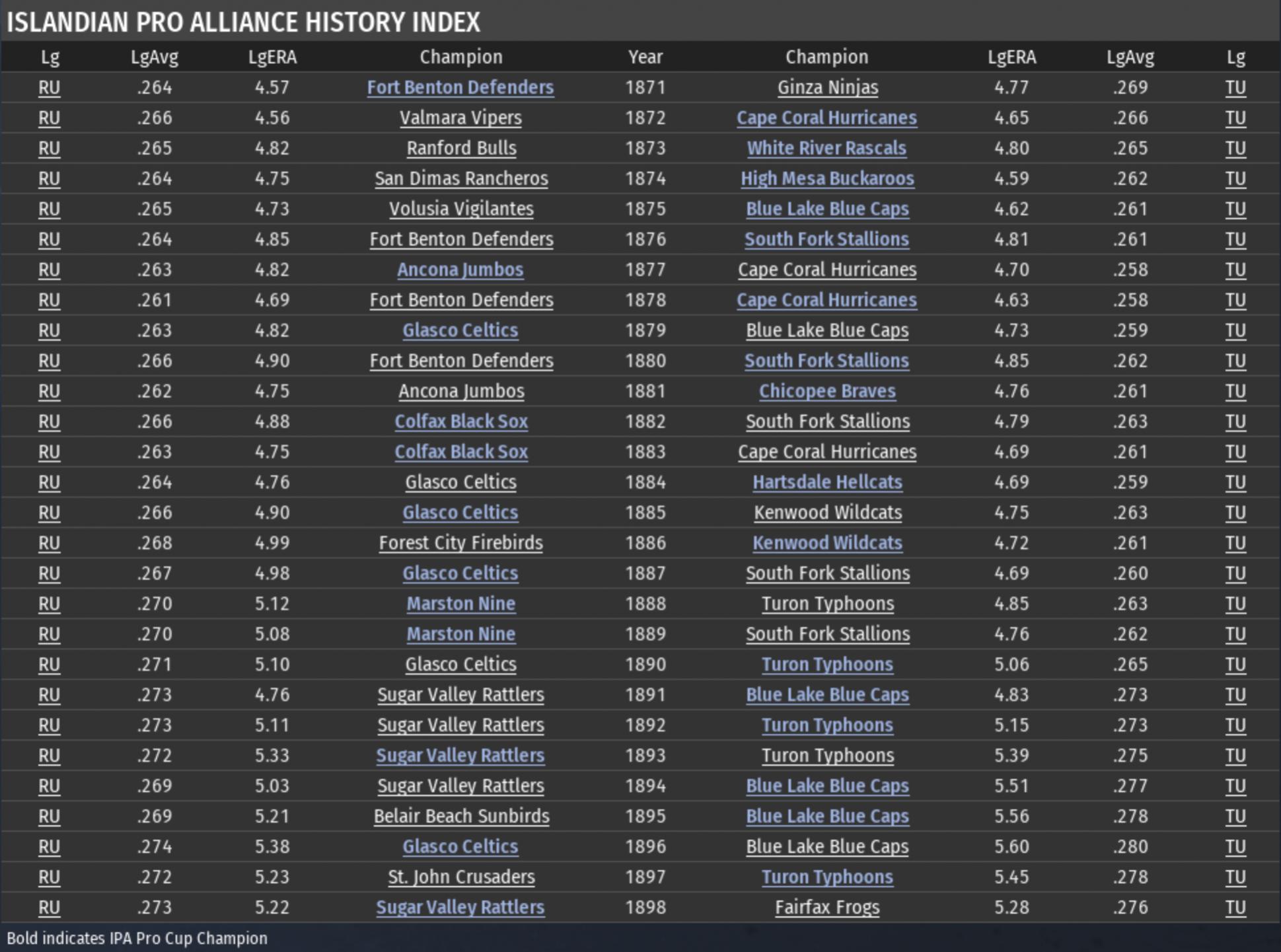Click the St. John Crusaders link
This screenshot has width=1281, height=952.
[x=460, y=877]
